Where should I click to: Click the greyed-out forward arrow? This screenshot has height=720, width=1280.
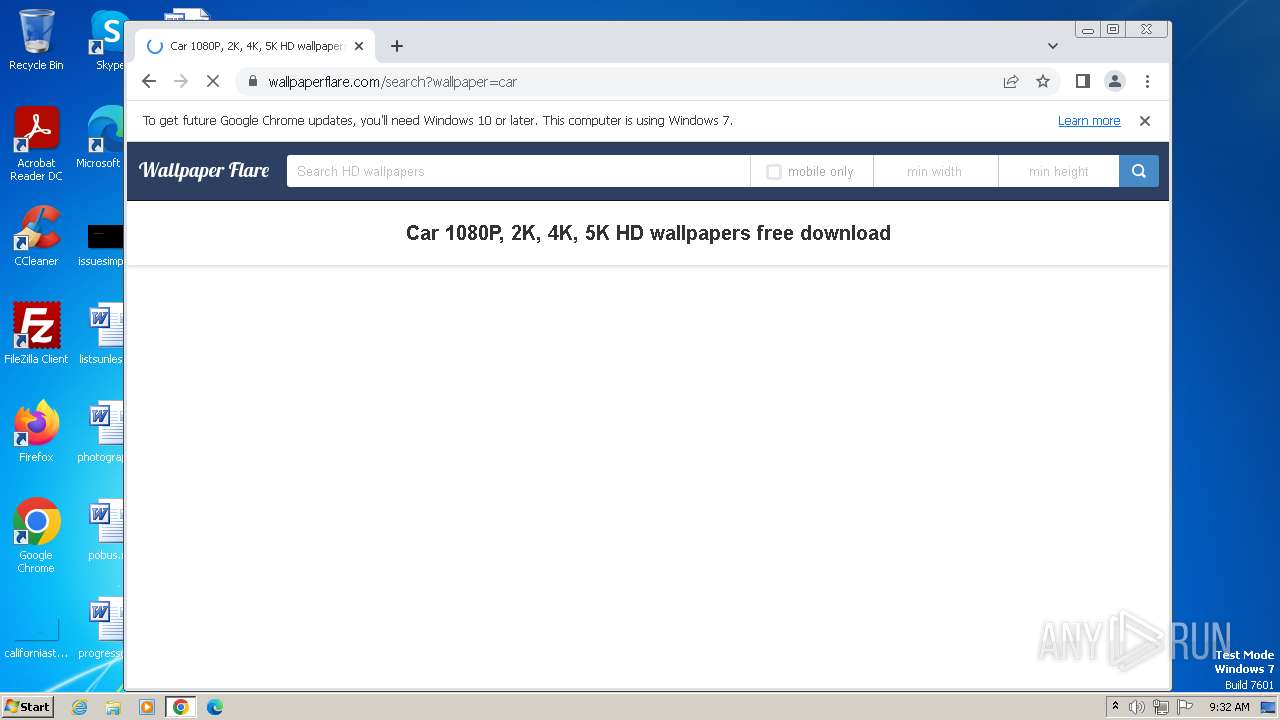tap(181, 82)
